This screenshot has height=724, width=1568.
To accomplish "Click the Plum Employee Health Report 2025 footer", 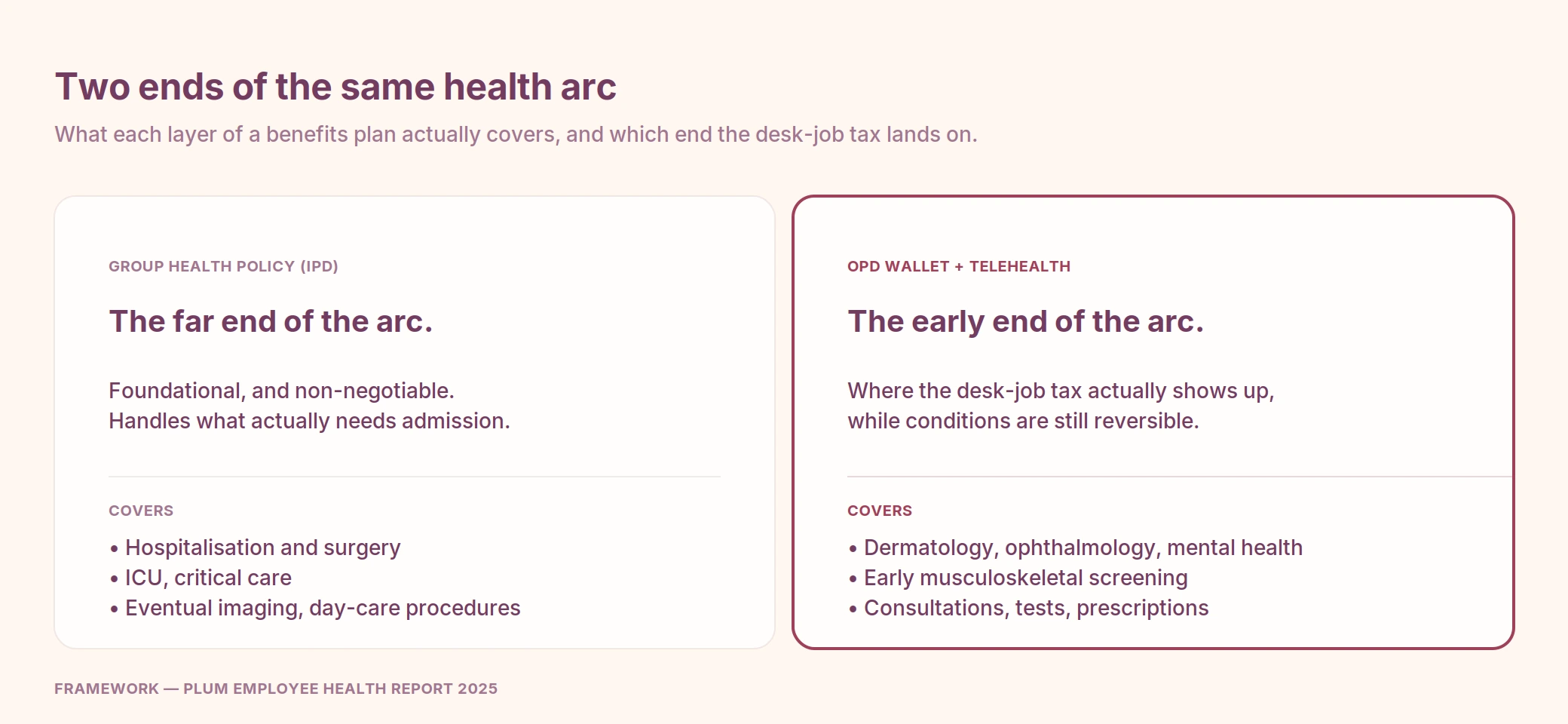I will (x=276, y=689).
